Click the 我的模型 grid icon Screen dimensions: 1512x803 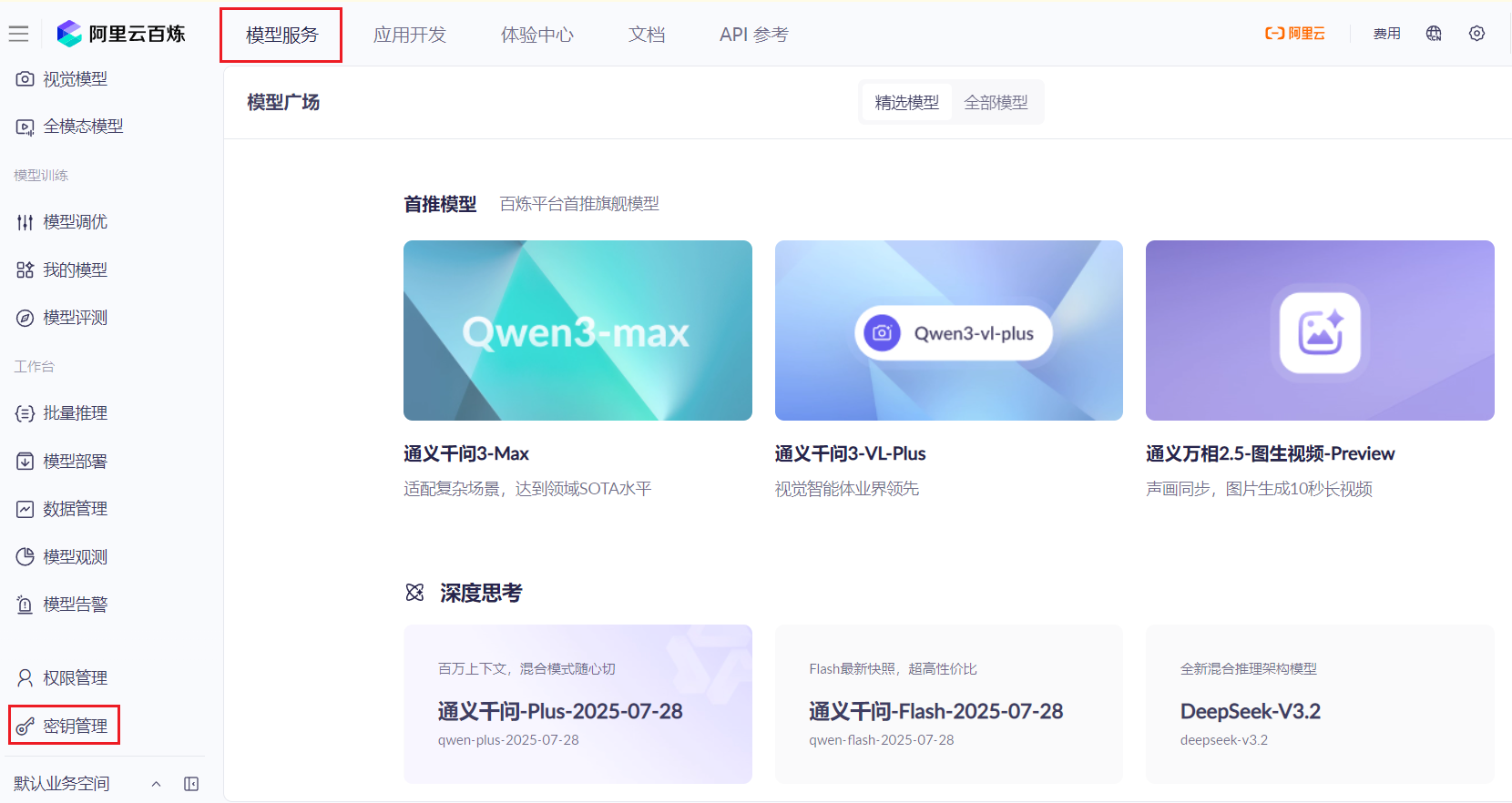point(26,270)
